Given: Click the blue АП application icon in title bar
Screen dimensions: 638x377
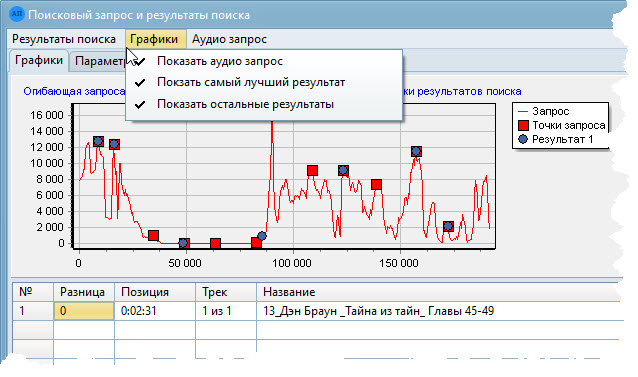Looking at the screenshot, I should click(x=17, y=14).
